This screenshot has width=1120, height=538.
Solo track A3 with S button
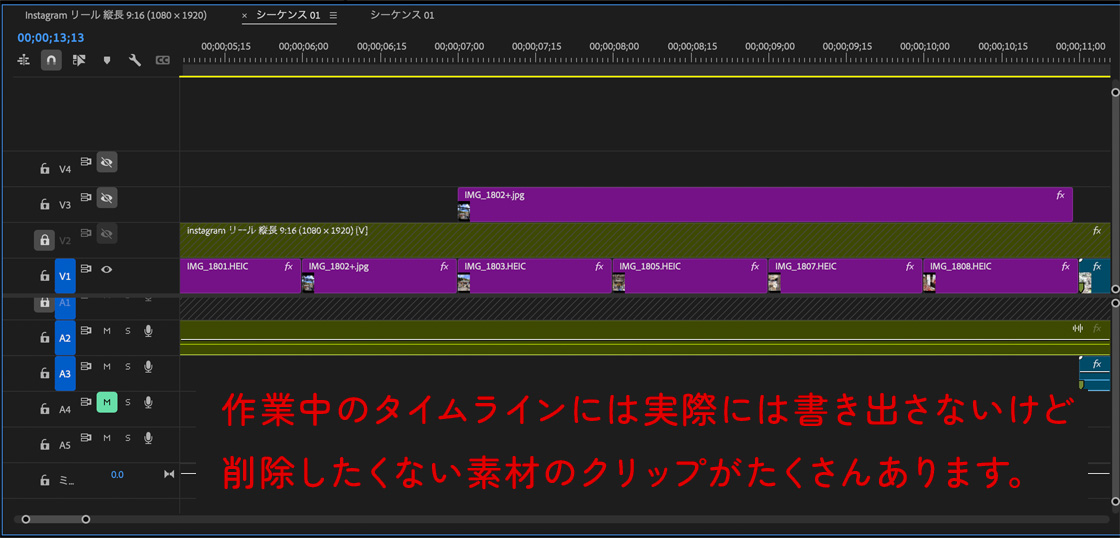127,367
